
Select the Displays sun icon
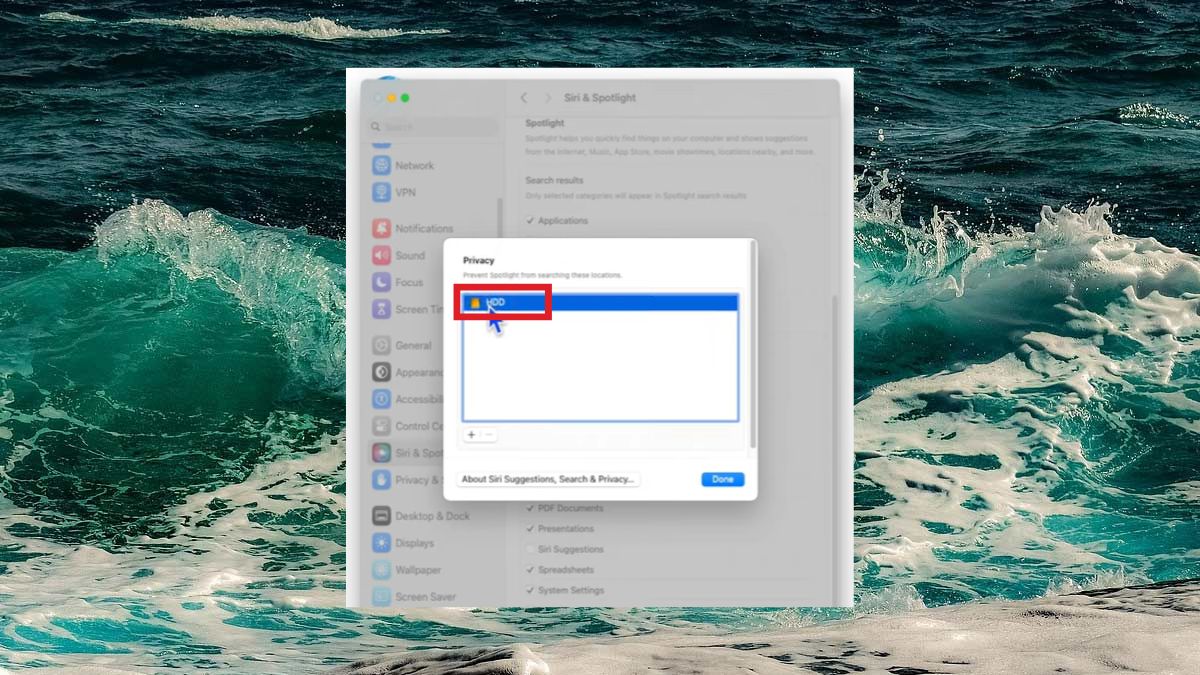click(381, 543)
